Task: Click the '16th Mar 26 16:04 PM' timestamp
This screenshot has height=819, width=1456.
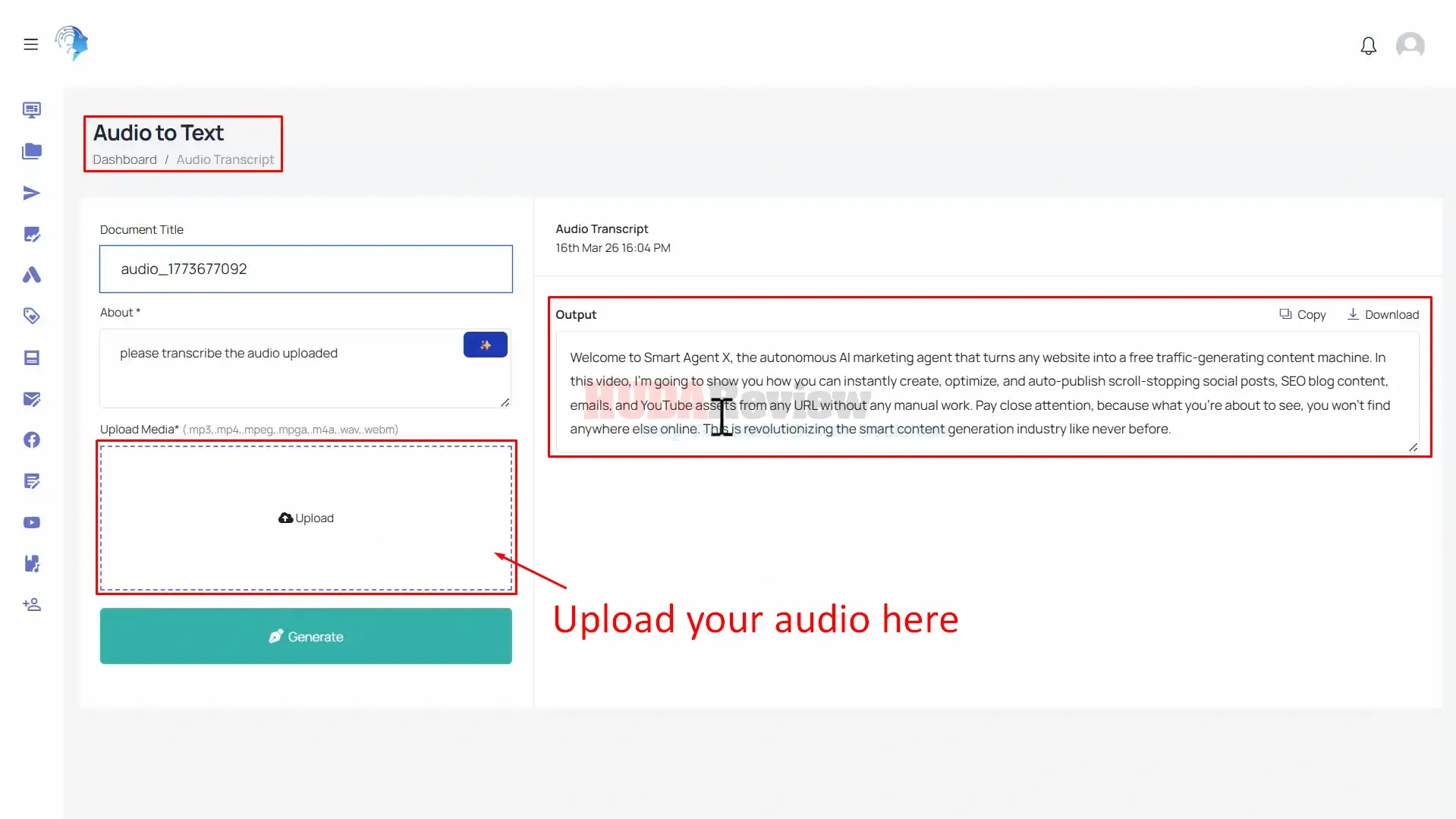Action: point(613,248)
